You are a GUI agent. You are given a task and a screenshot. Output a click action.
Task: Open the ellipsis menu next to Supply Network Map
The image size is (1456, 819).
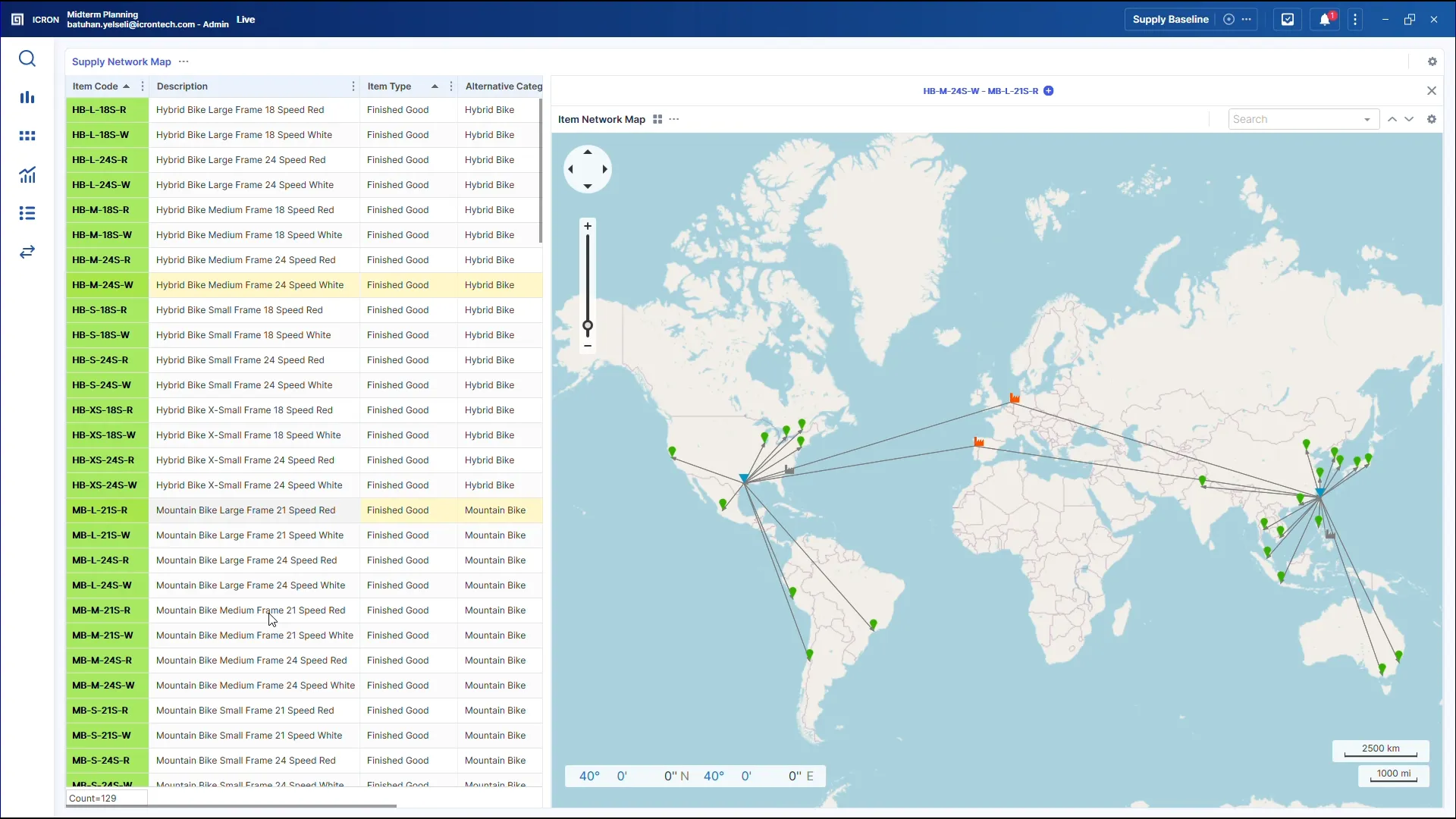183,61
